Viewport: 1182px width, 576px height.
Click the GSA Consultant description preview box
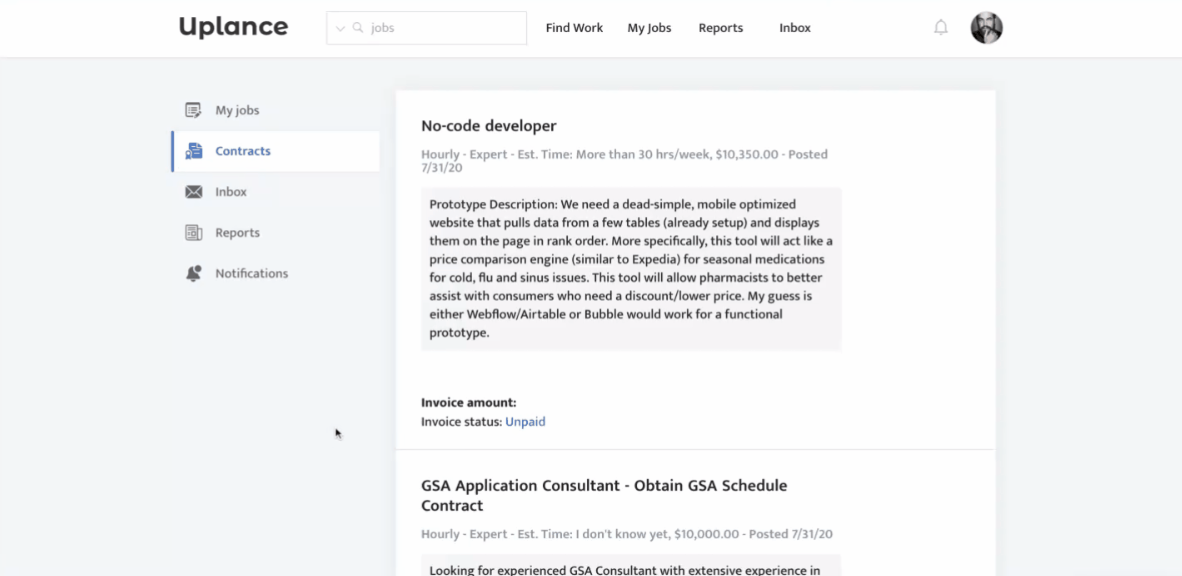click(x=631, y=566)
